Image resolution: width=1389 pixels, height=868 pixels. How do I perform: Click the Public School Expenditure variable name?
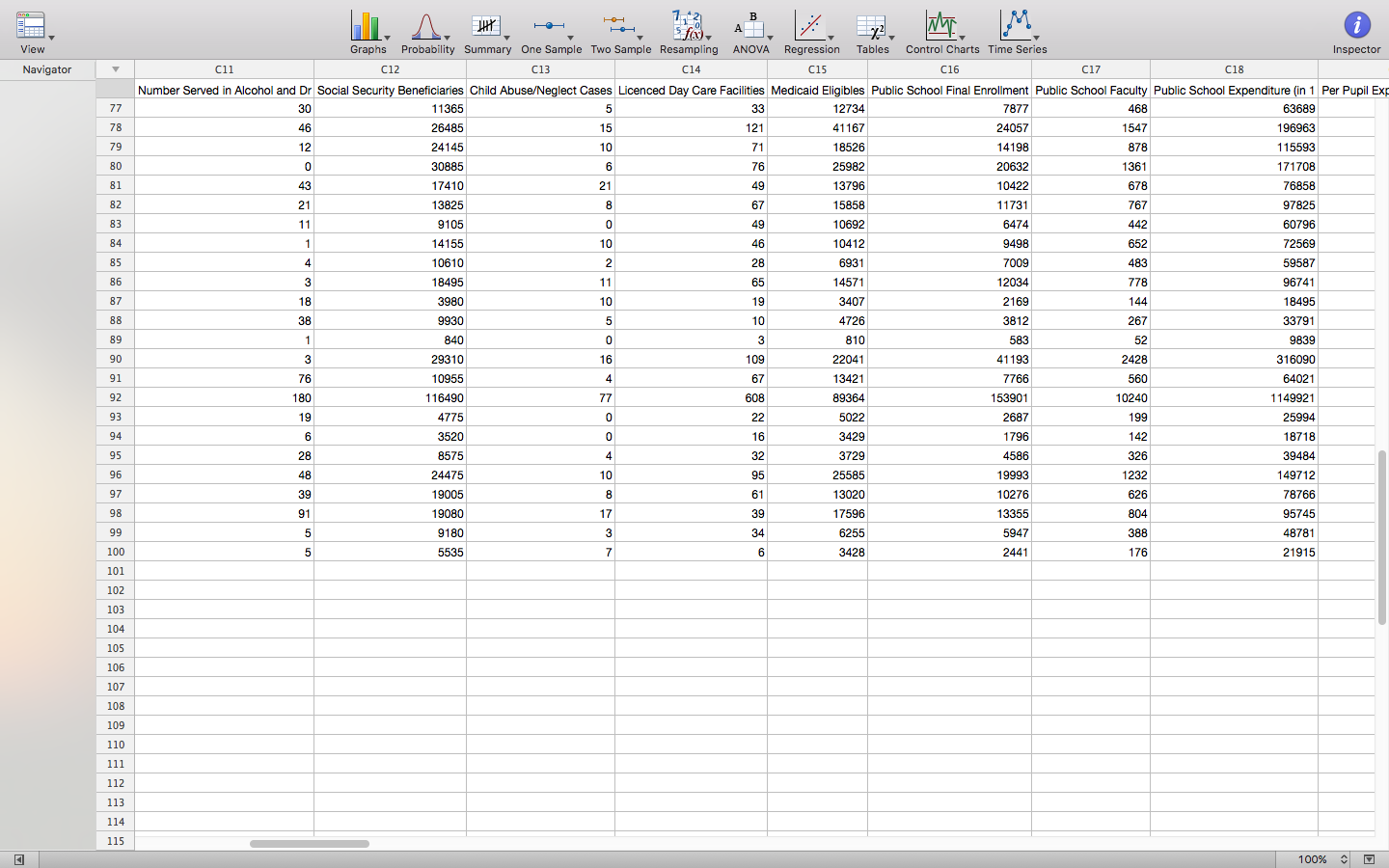(x=1234, y=90)
